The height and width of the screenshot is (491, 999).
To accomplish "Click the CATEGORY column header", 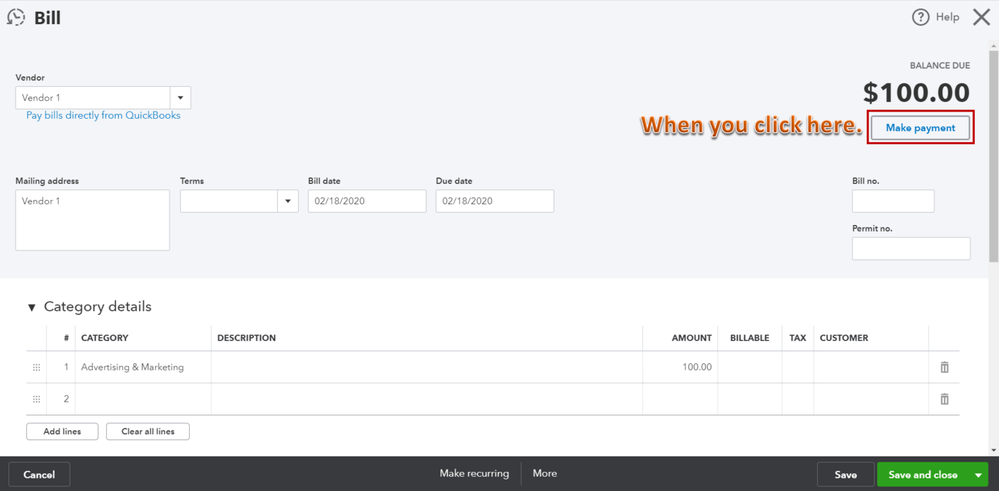I will click(104, 338).
